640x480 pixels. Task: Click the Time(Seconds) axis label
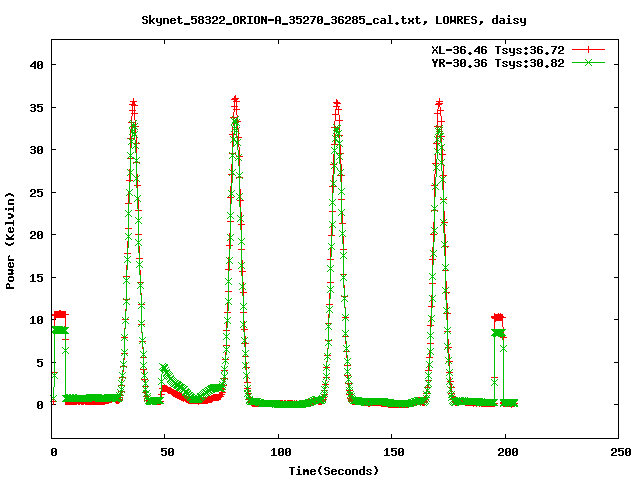coord(333,471)
